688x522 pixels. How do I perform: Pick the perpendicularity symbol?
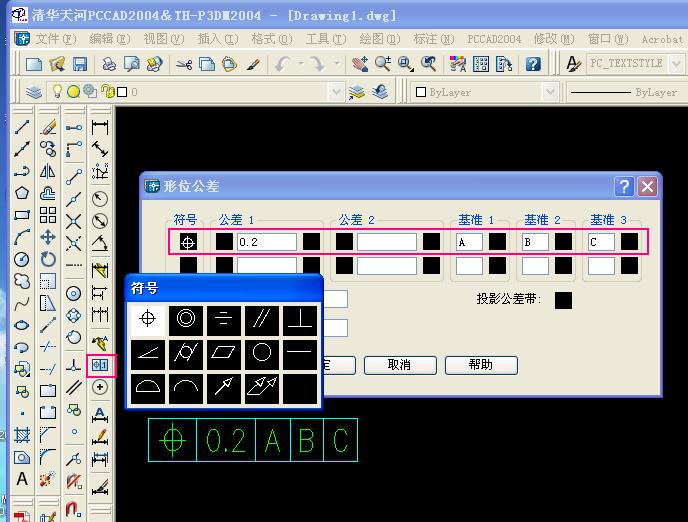300,319
